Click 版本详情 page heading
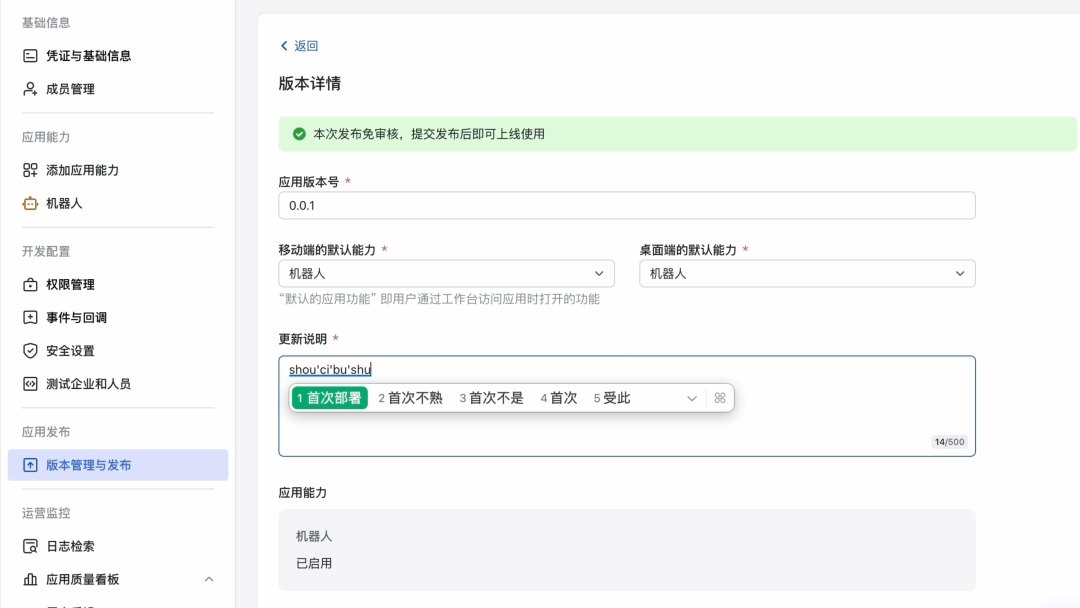This screenshot has width=1080, height=608. (x=309, y=83)
